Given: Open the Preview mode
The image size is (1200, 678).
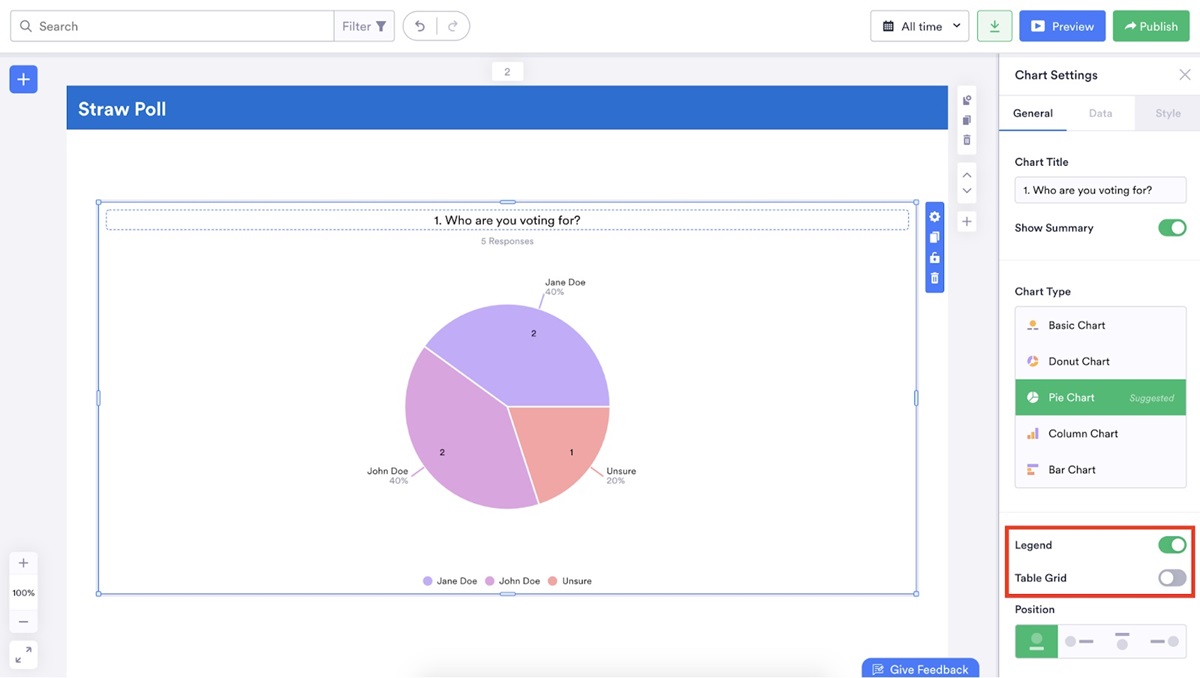Looking at the screenshot, I should tap(1062, 25).
